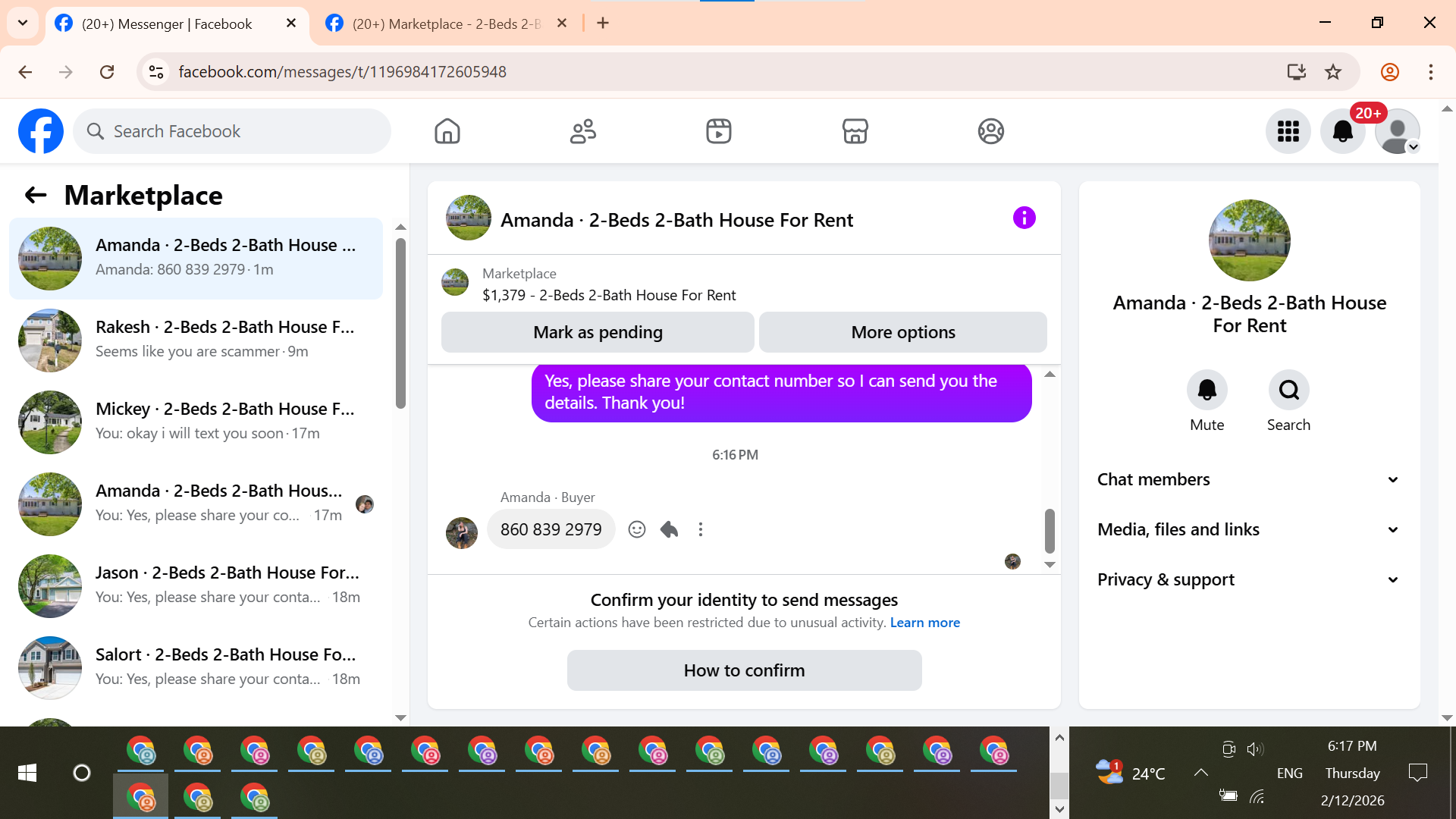The width and height of the screenshot is (1456, 819).
Task: Open the Facebook menu grid icon
Action: tap(1288, 131)
